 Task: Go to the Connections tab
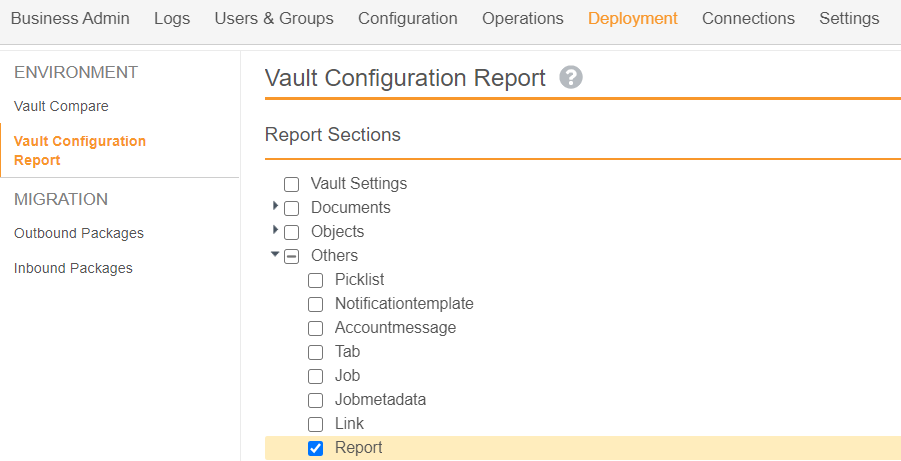click(748, 19)
